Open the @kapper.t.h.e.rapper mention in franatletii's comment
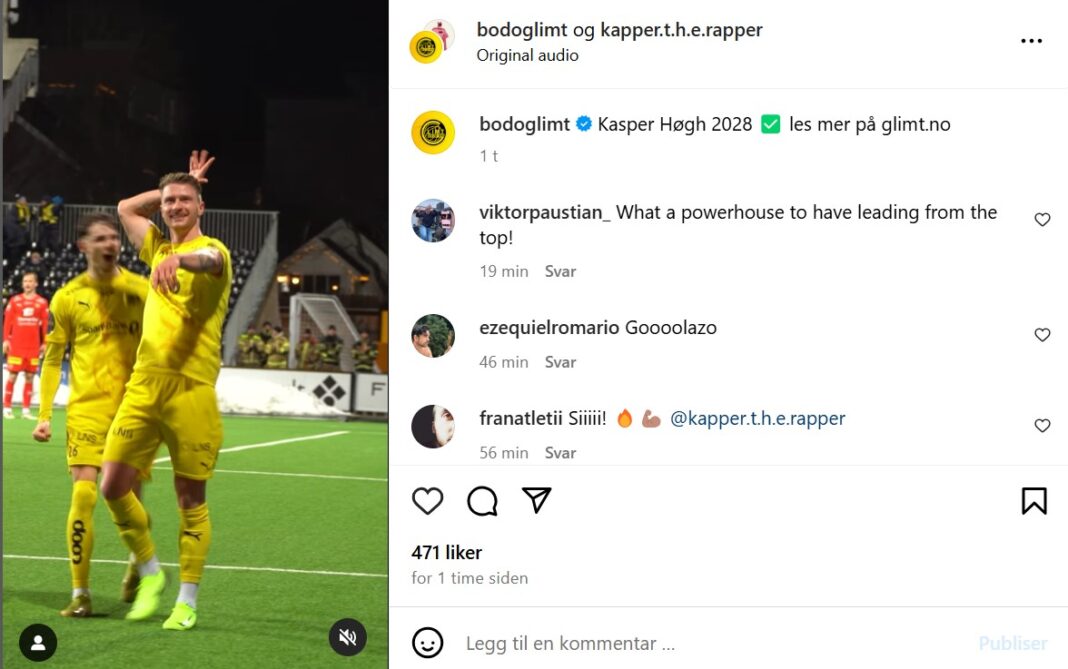 760,418
